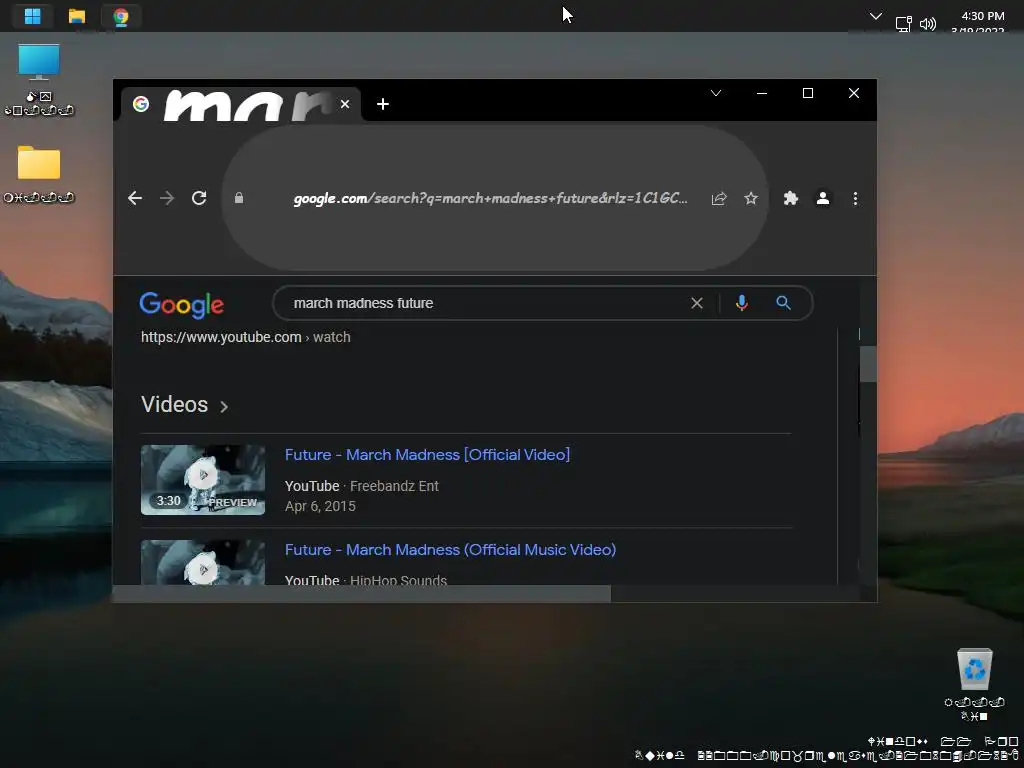Close the Chrome window
The width and height of the screenshot is (1024, 768).
coord(854,93)
